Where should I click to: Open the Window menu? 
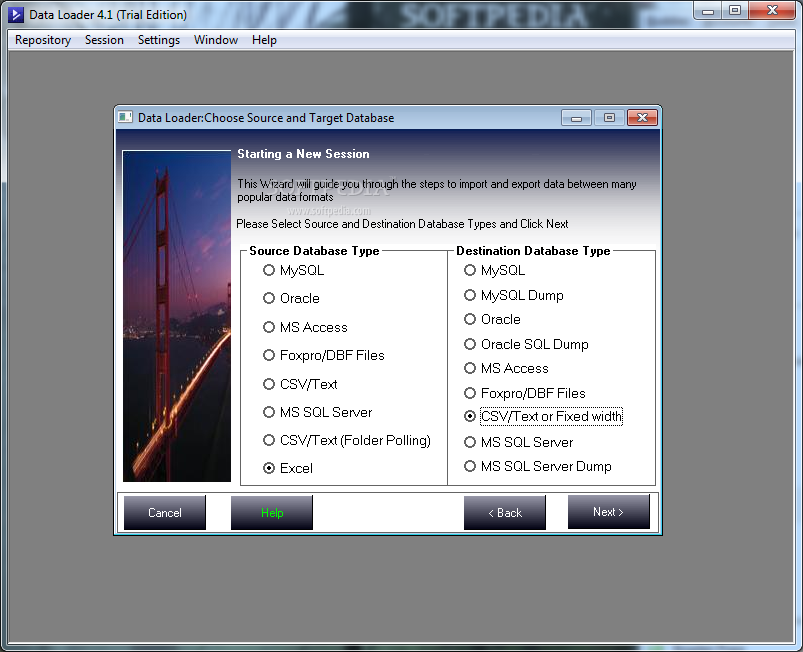[x=216, y=40]
